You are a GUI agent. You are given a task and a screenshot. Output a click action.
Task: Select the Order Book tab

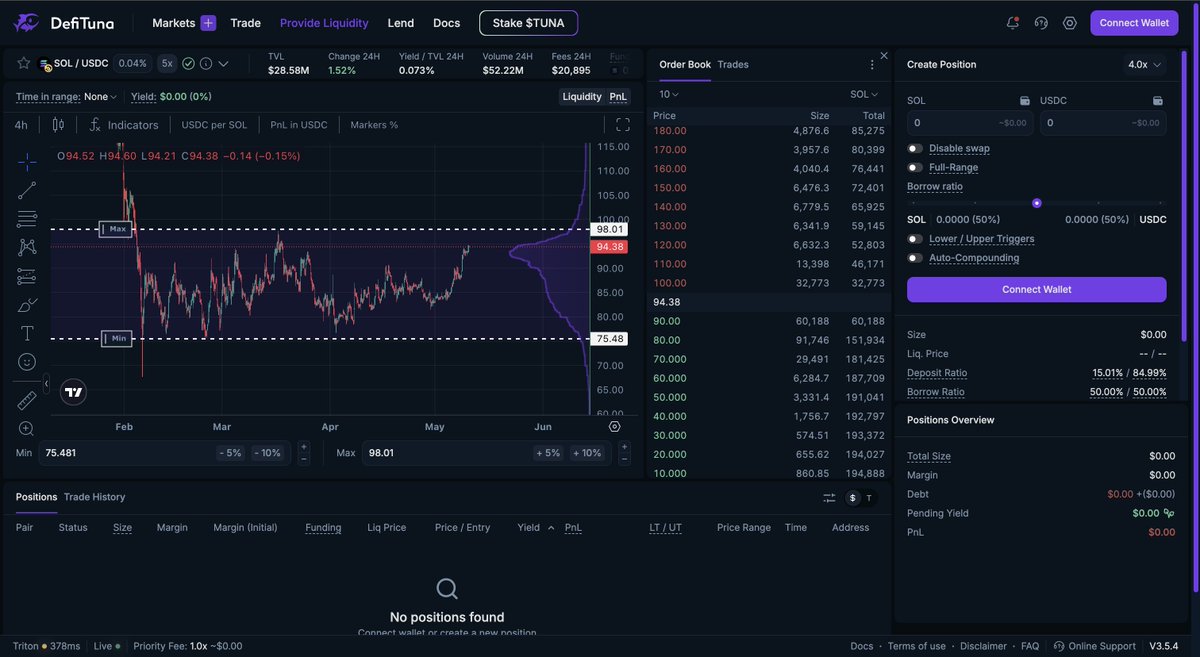pos(685,64)
